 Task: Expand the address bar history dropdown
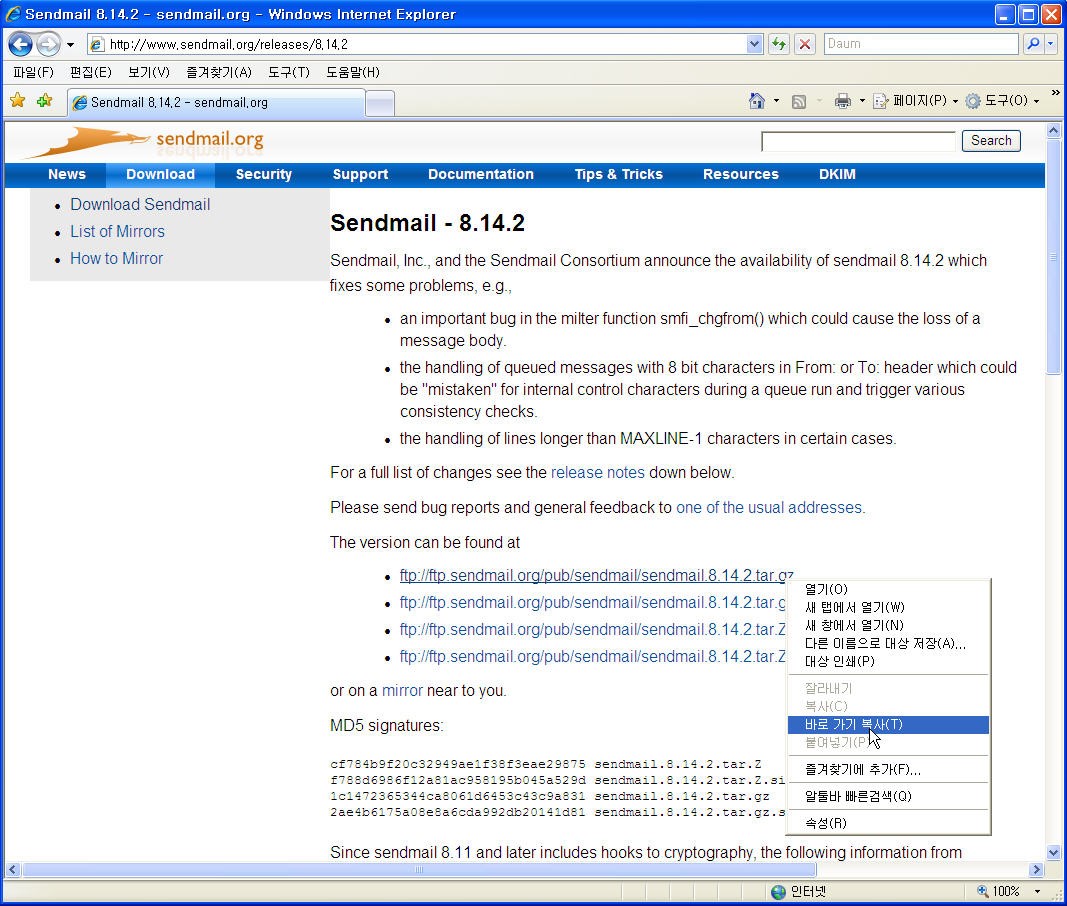754,44
